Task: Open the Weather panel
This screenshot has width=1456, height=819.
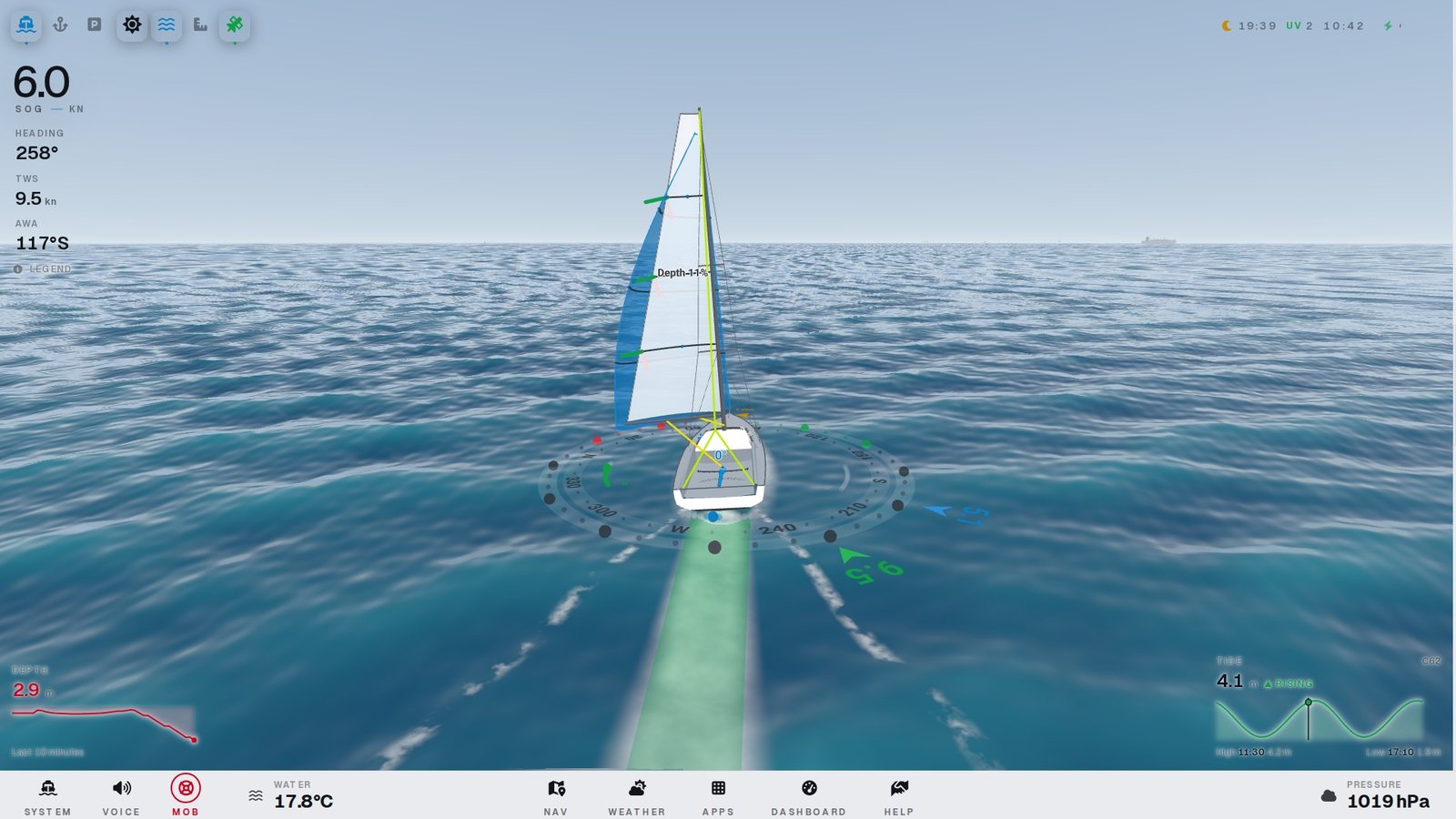Action: click(x=637, y=796)
